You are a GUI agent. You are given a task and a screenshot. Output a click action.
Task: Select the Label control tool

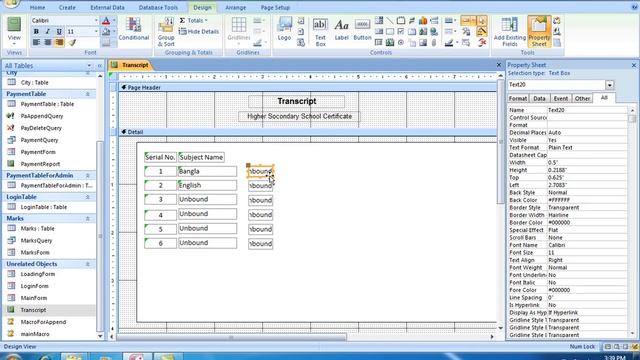tap(341, 29)
